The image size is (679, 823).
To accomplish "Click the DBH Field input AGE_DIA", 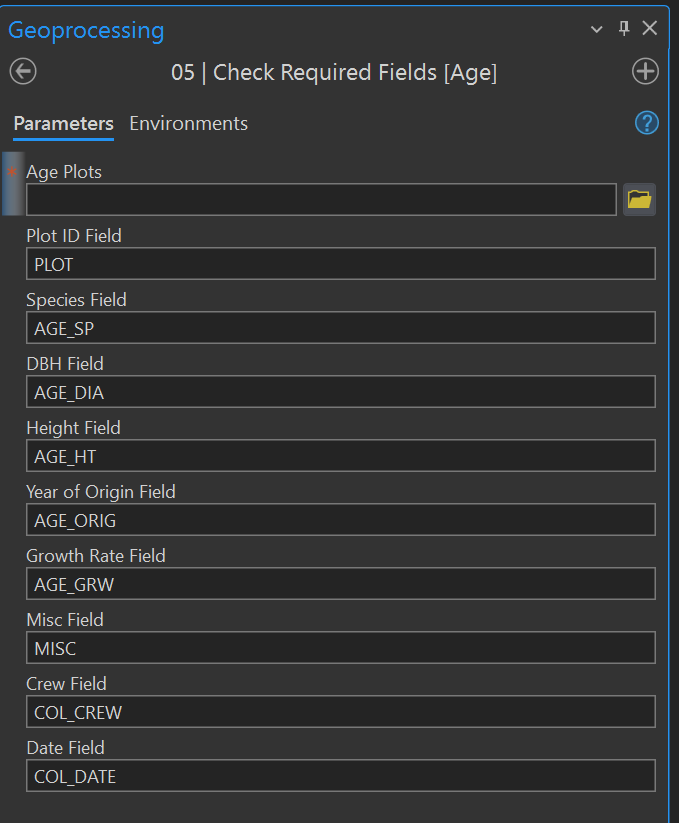I will click(340, 392).
